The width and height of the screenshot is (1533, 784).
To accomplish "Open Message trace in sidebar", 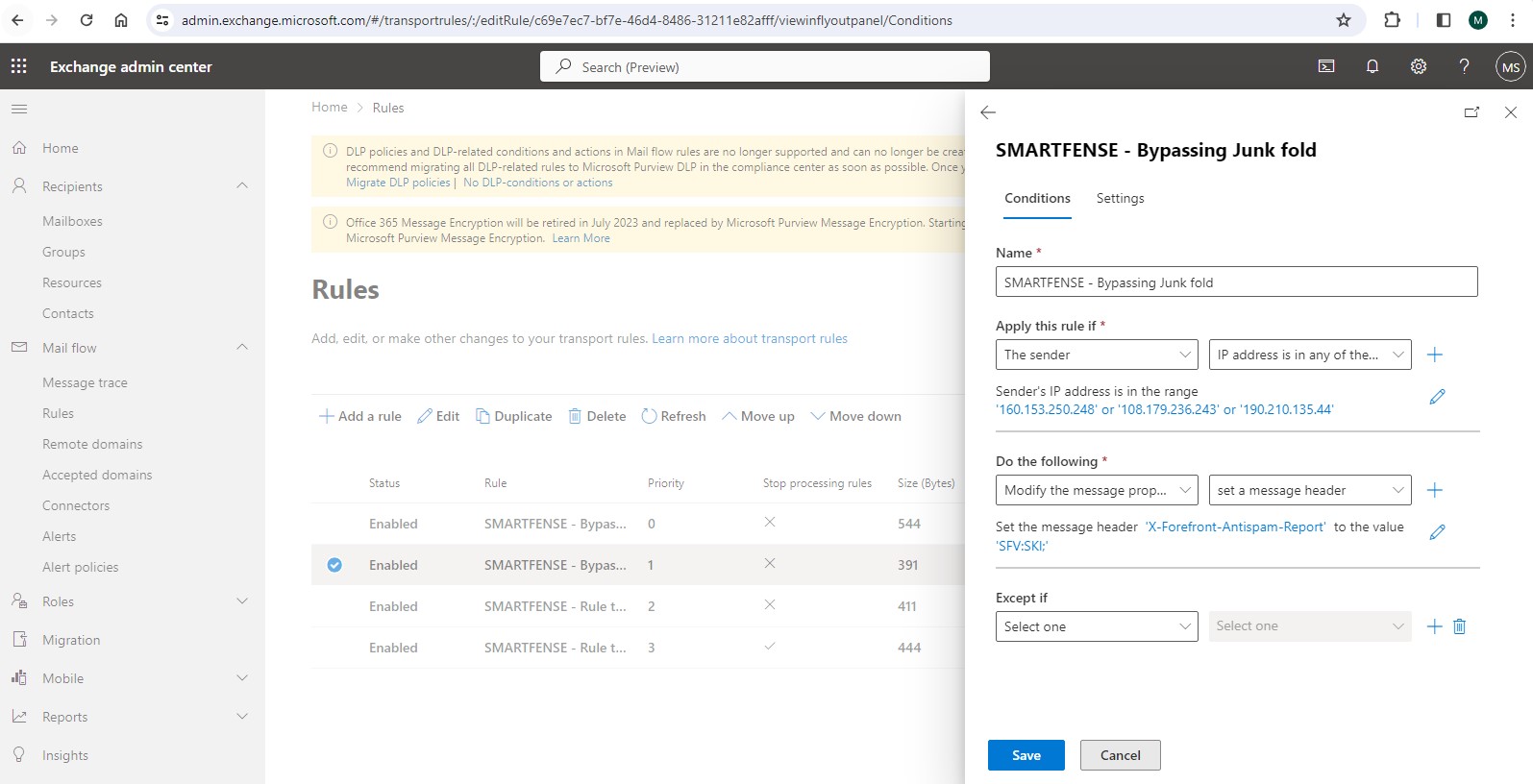I will tap(85, 382).
